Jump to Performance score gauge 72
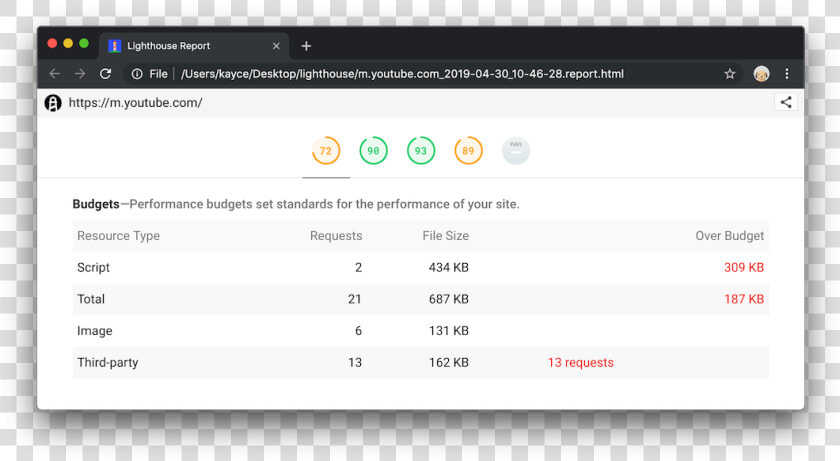Image resolution: width=840 pixels, height=461 pixels. click(326, 151)
